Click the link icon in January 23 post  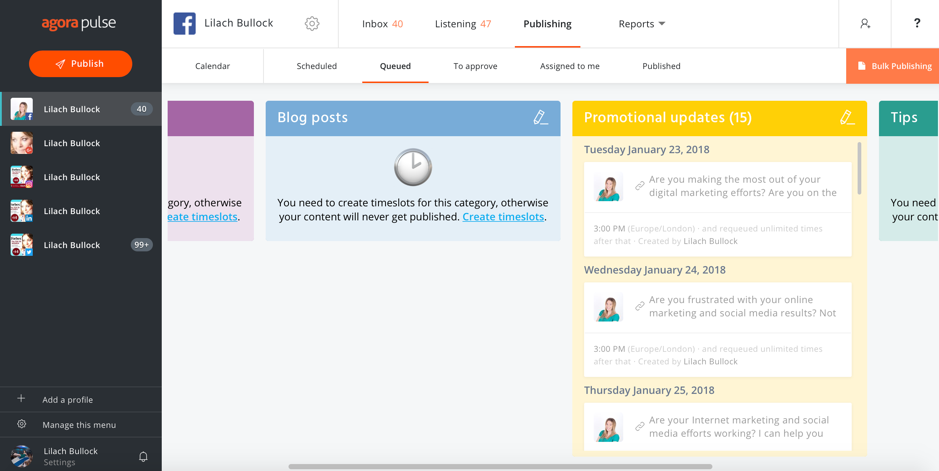tap(640, 186)
